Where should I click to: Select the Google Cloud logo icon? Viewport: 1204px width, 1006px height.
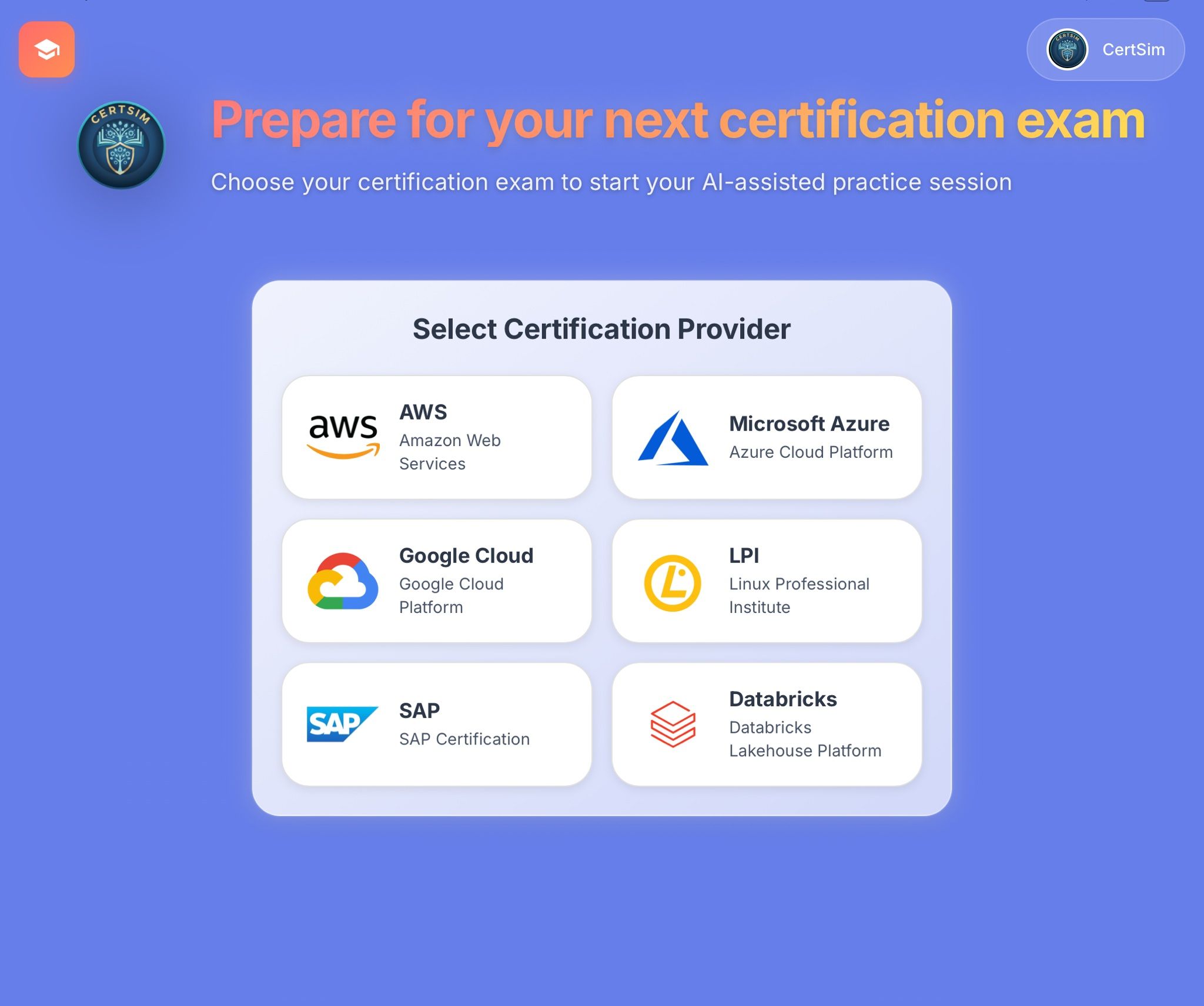click(343, 581)
